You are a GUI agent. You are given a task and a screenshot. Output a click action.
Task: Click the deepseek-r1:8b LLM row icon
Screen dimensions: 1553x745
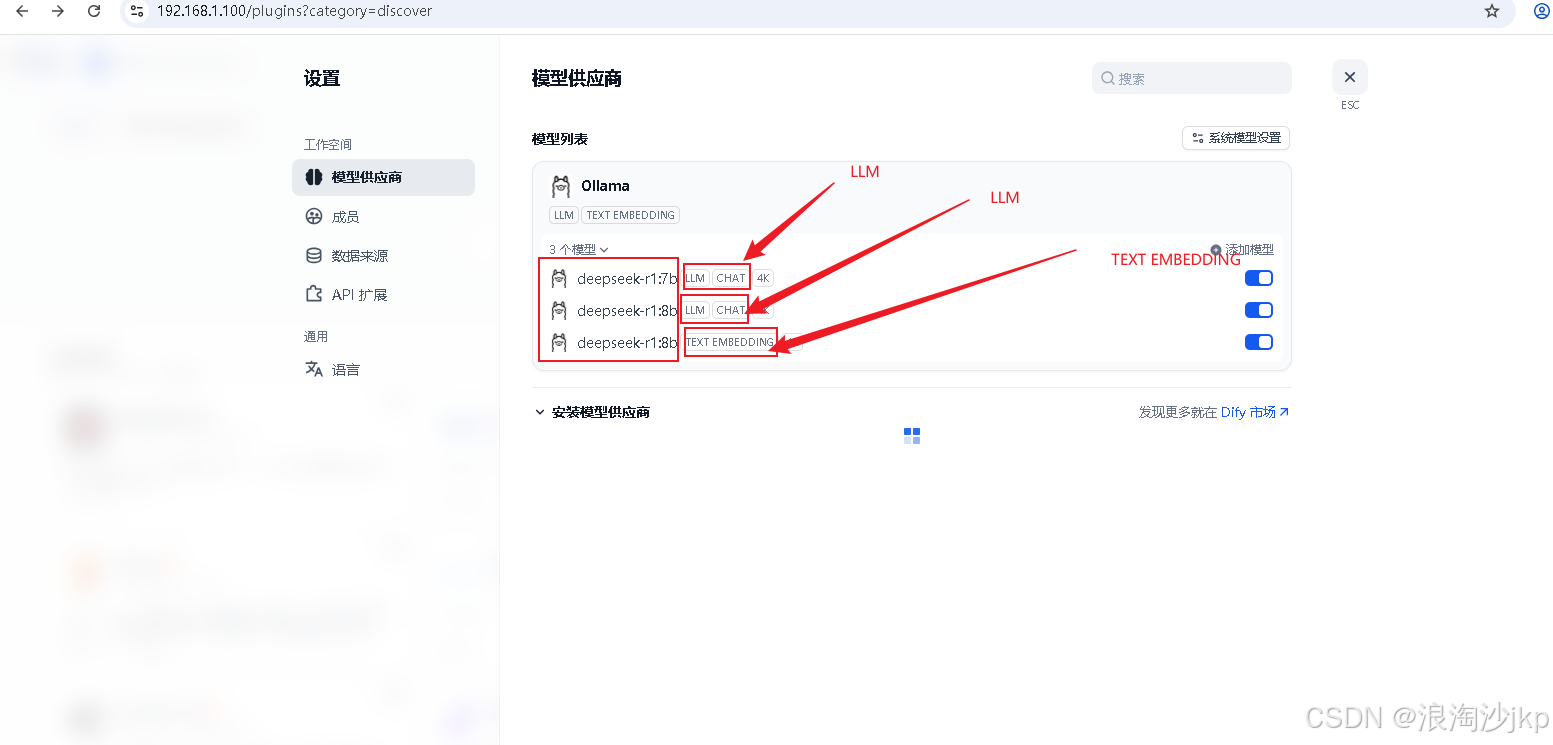tap(560, 311)
